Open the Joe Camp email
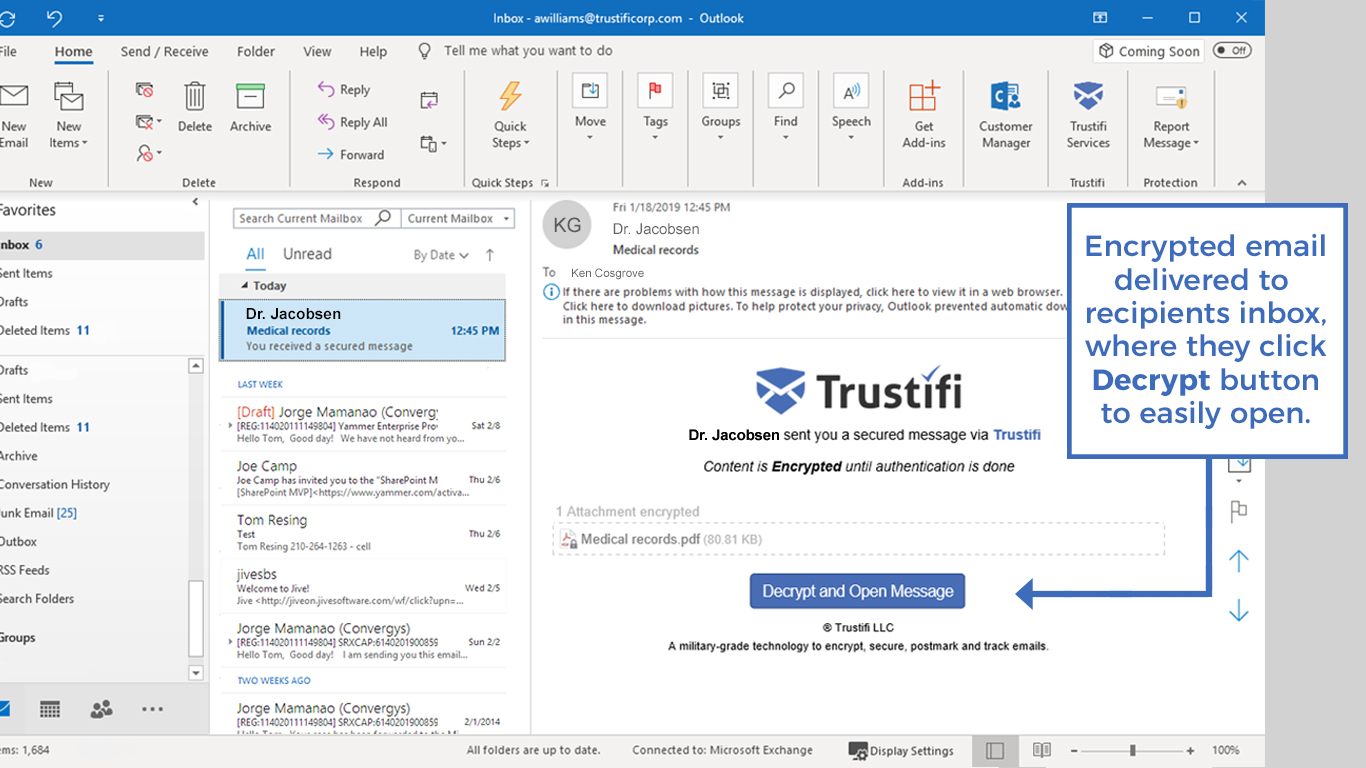Screen dimensions: 1366x768 [x=363, y=479]
